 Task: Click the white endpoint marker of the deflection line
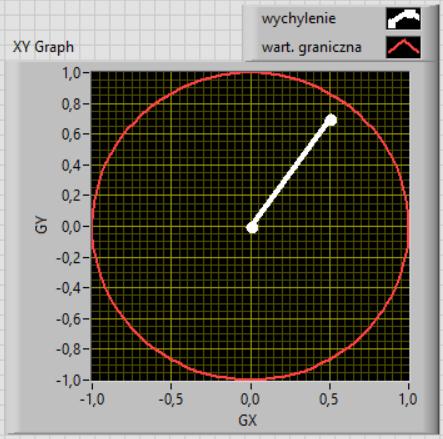pyautogui.click(x=331, y=120)
